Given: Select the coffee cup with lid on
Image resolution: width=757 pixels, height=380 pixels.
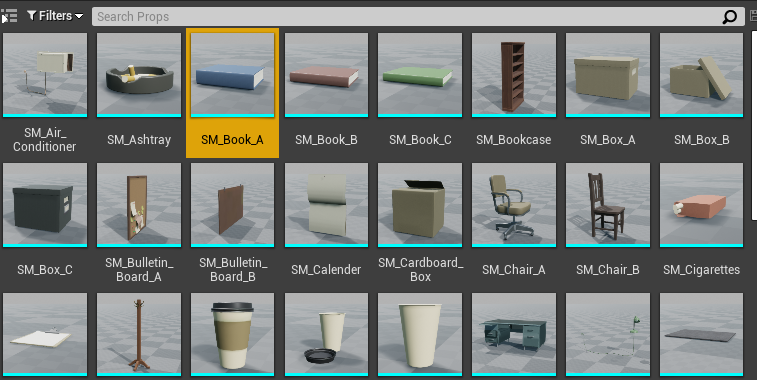Looking at the screenshot, I should [x=233, y=334].
